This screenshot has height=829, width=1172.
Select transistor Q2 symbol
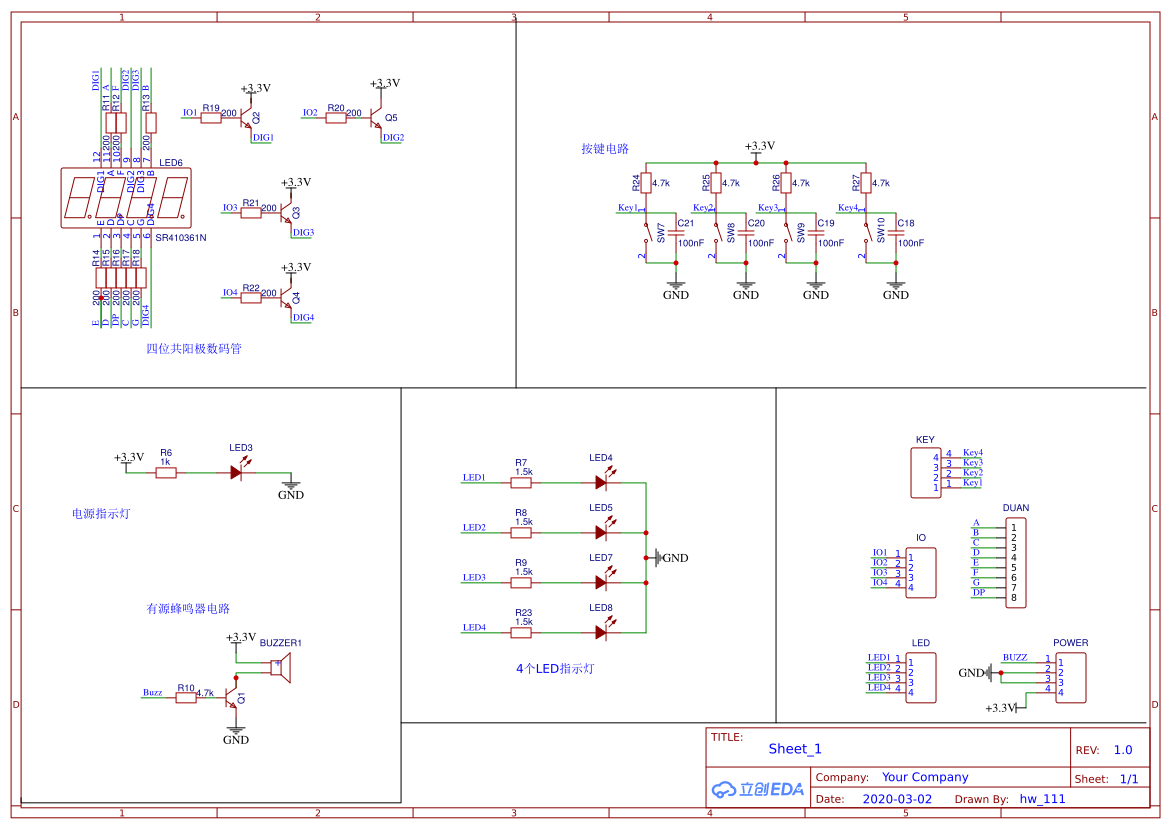[x=247, y=117]
